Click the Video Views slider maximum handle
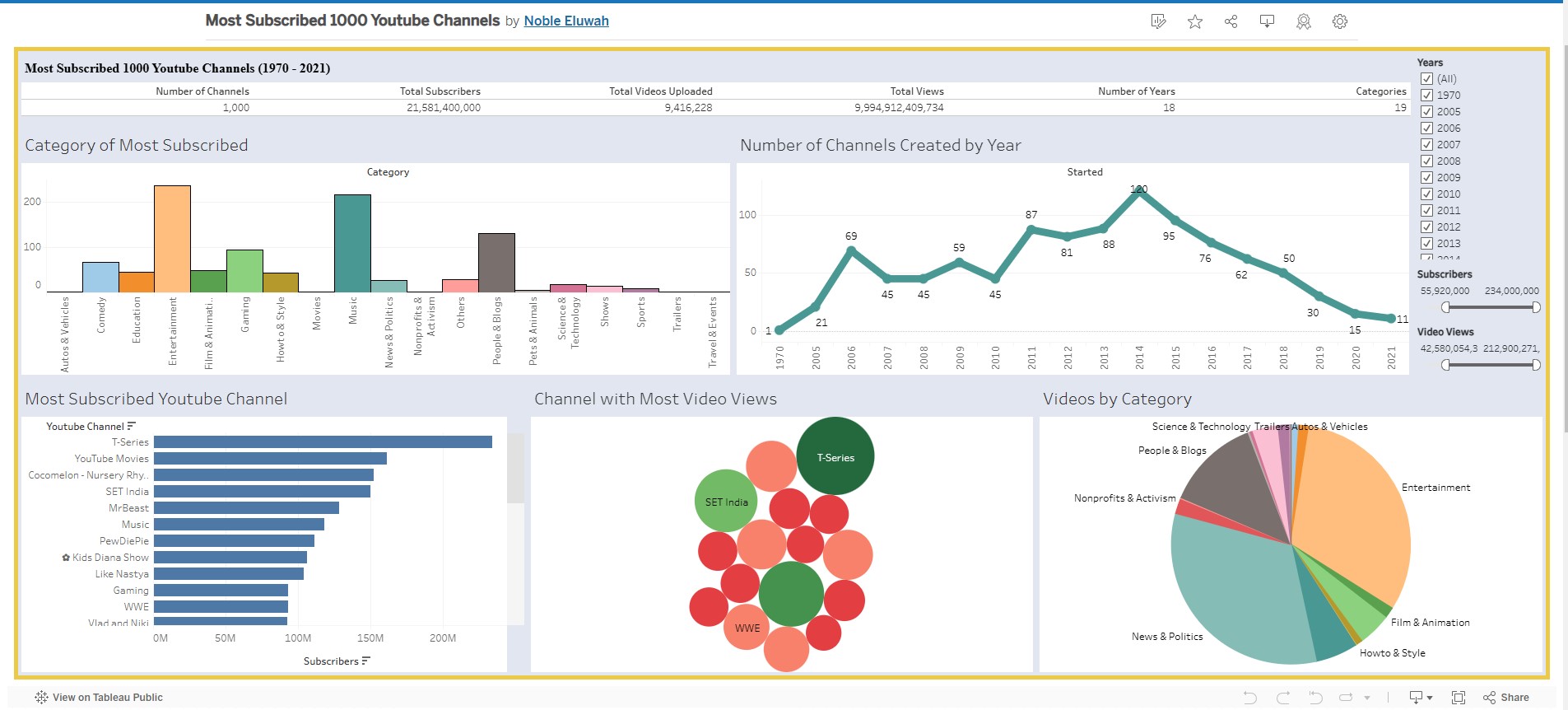 point(1536,365)
